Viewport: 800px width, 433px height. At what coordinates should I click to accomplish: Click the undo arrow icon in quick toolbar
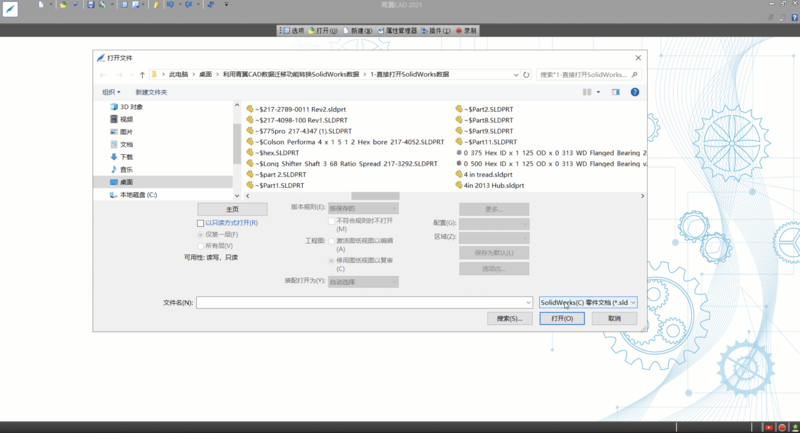[x=170, y=5]
